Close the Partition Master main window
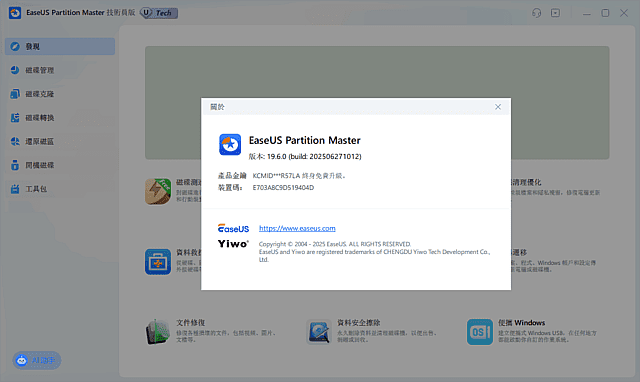This screenshot has width=640, height=382. (624, 13)
